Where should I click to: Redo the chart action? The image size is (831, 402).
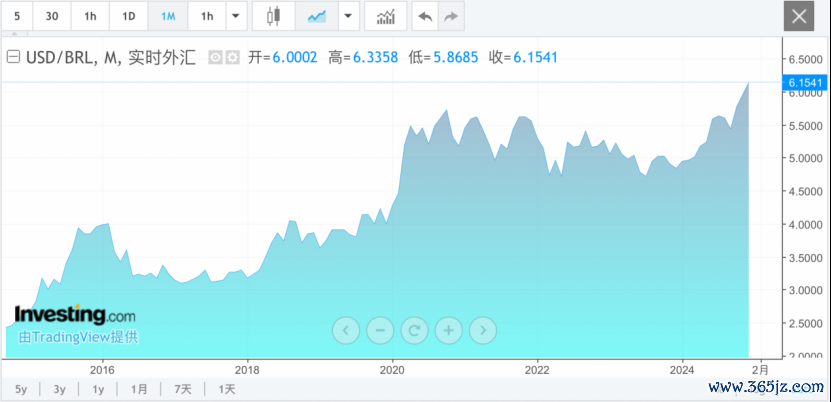[451, 16]
